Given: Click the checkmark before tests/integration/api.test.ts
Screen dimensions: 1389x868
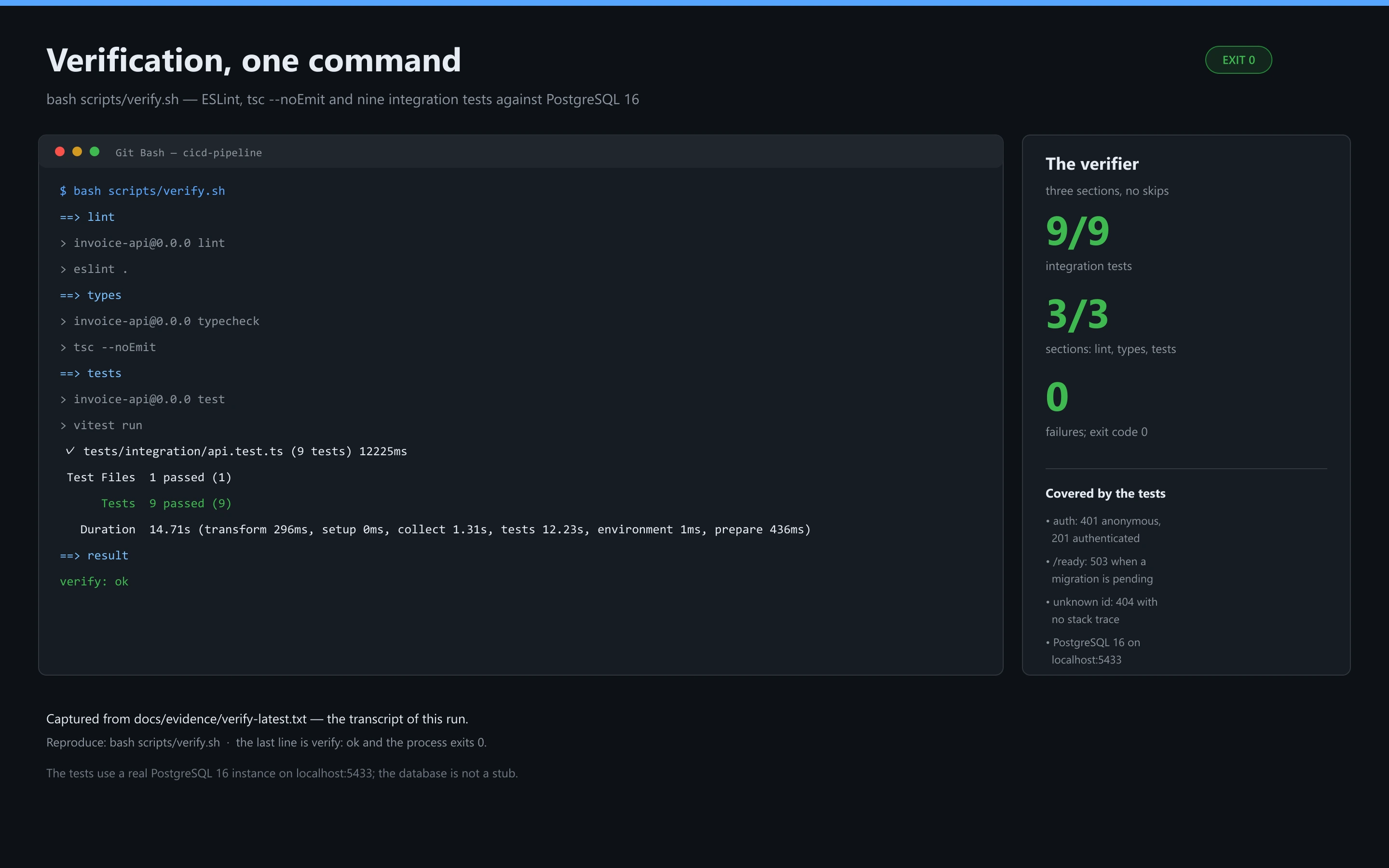Looking at the screenshot, I should coord(70,451).
